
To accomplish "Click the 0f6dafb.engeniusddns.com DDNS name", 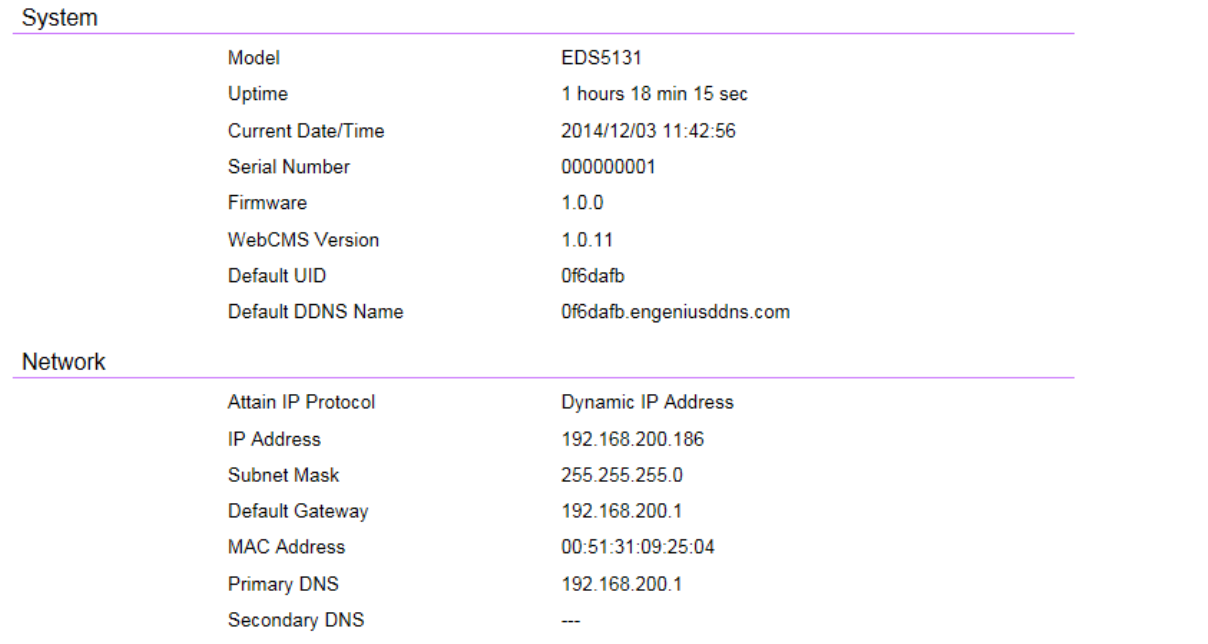I will 675,312.
